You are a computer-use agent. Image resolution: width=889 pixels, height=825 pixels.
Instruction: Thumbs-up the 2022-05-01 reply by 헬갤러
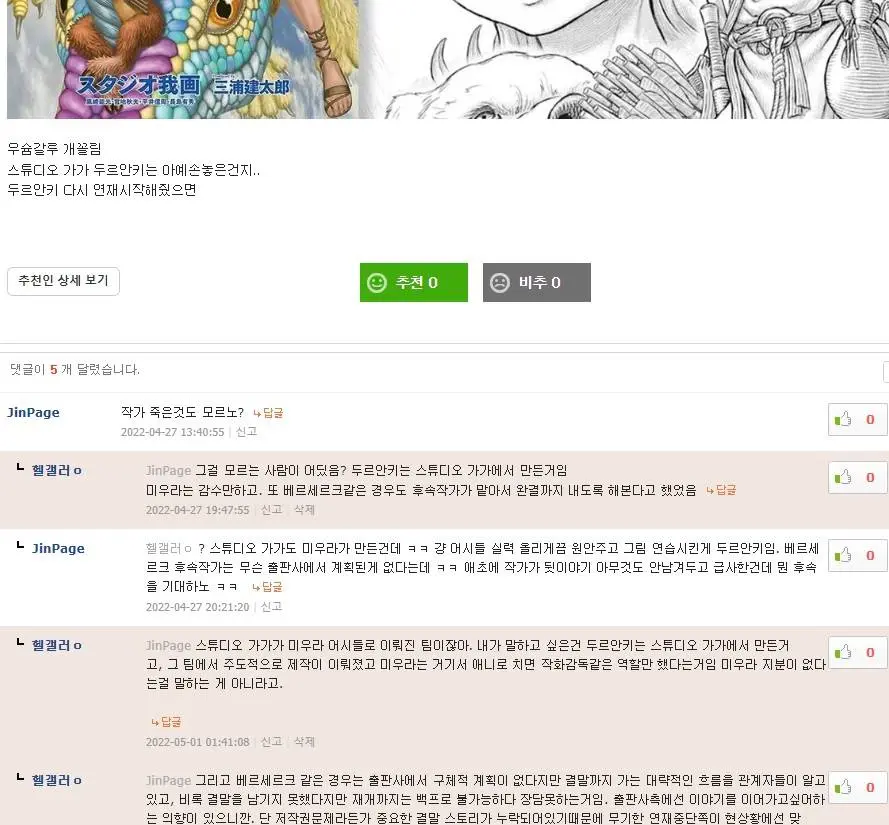(857, 653)
